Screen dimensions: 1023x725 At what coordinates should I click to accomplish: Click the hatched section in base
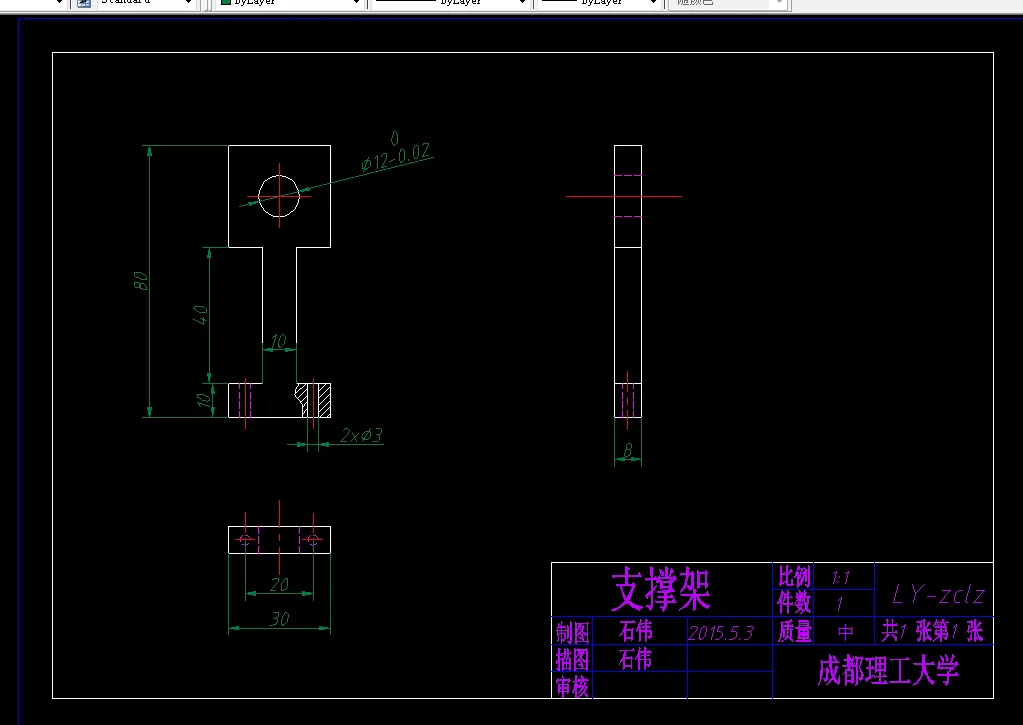324,400
